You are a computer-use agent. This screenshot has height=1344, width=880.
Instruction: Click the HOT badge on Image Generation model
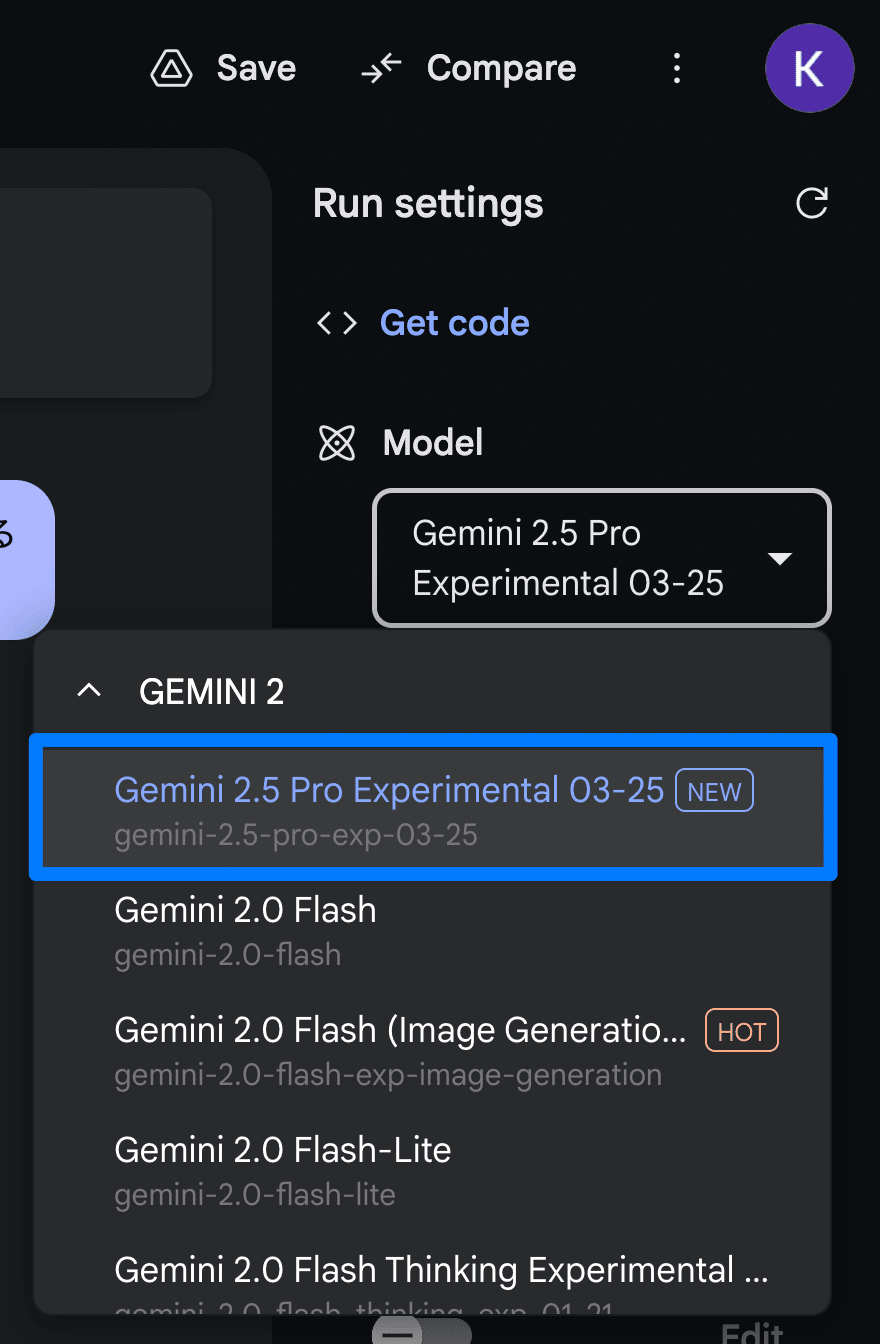coord(741,1031)
